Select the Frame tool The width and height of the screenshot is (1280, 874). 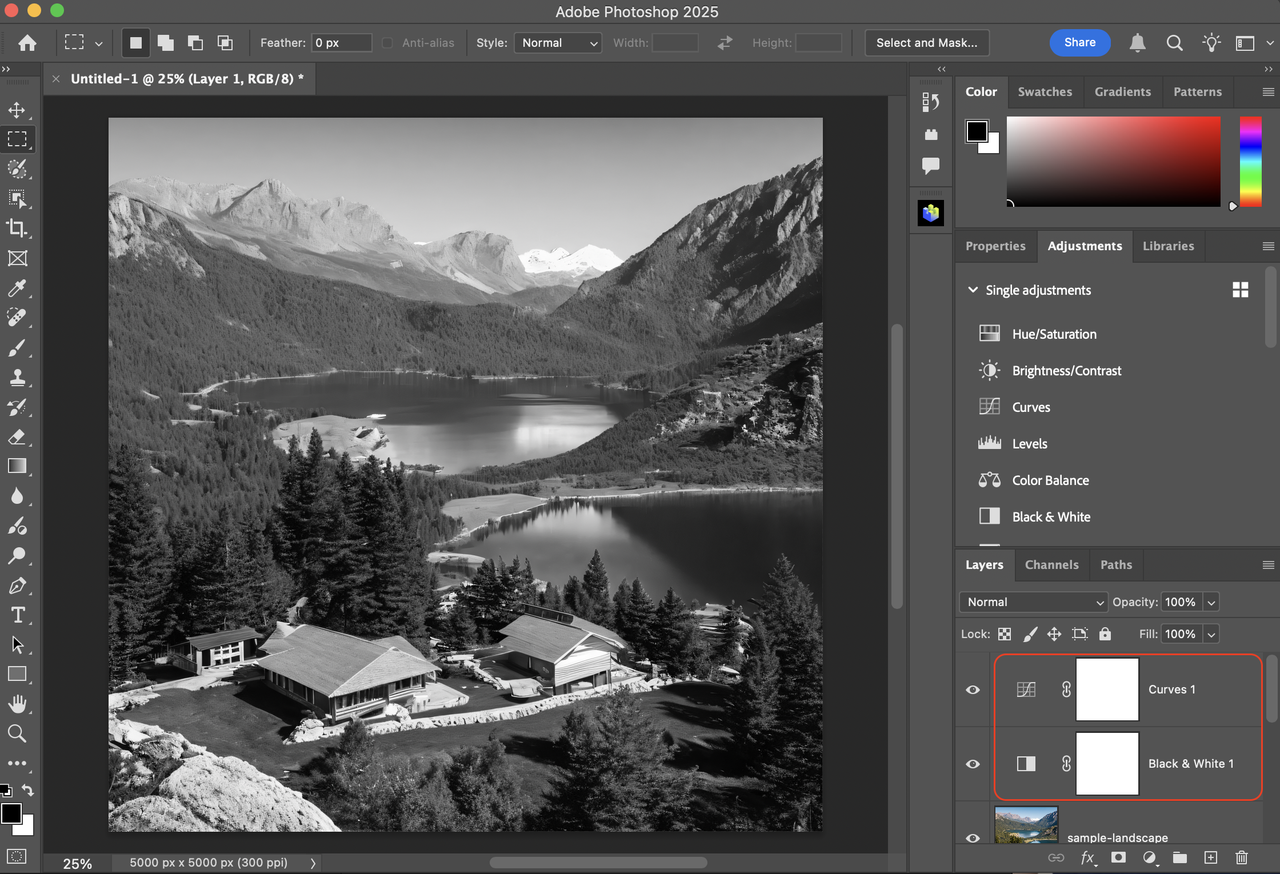coord(17,258)
